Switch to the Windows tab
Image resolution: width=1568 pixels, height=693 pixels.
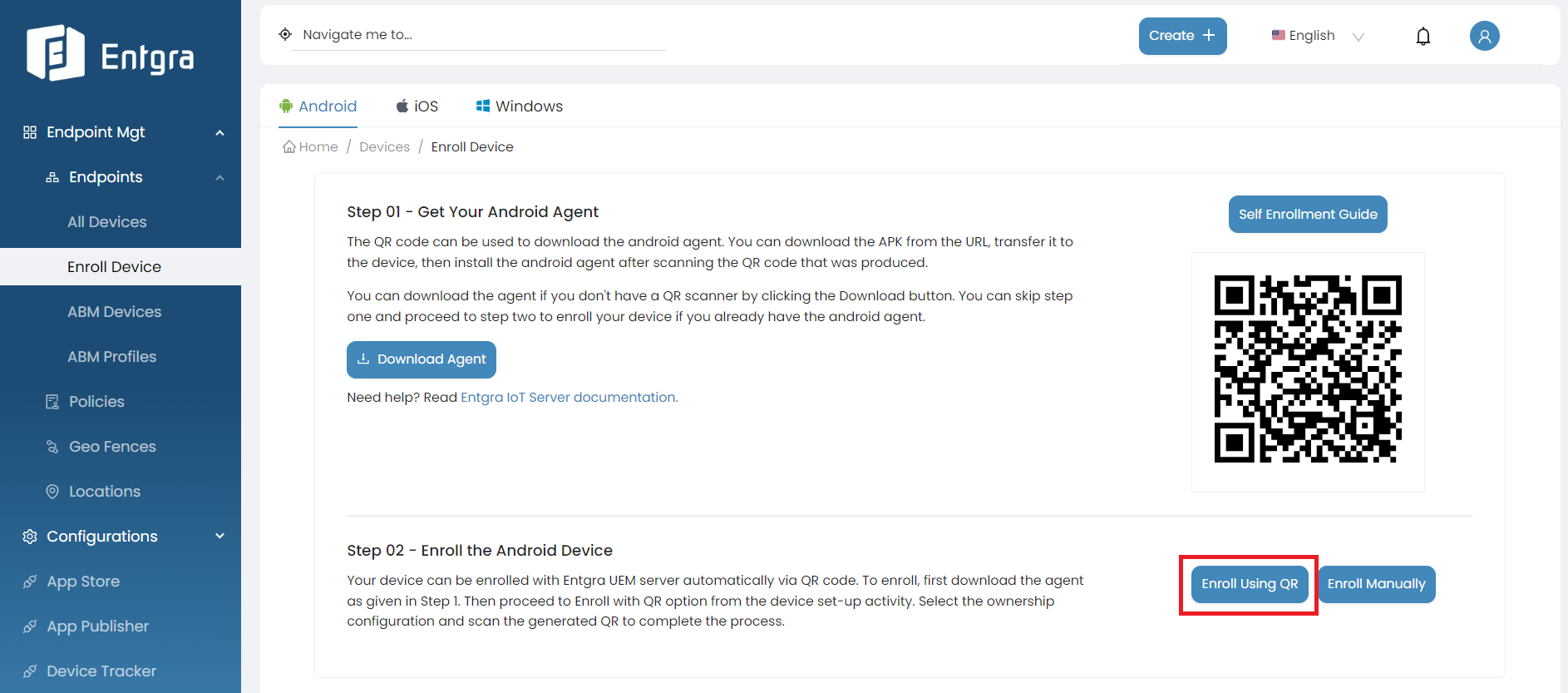[520, 106]
